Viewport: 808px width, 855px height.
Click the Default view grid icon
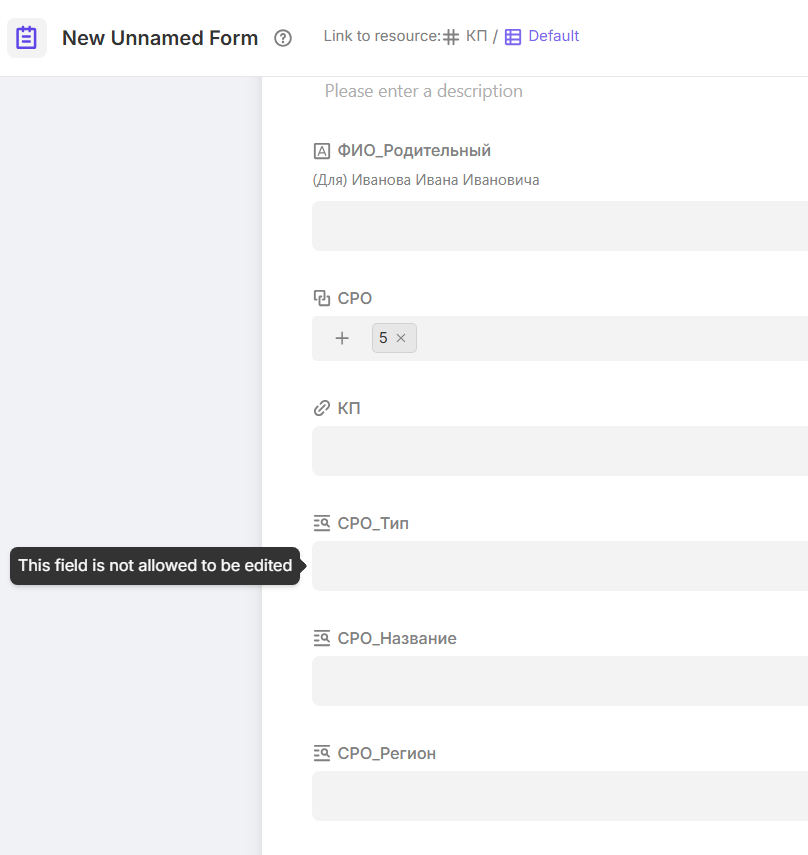coord(513,37)
